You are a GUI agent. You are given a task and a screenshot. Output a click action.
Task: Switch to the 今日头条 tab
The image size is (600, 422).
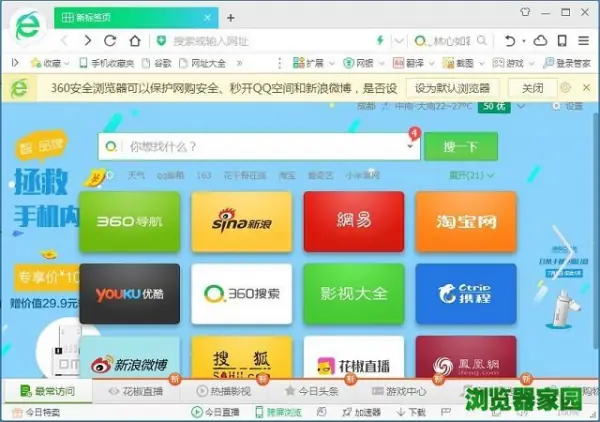tap(312, 391)
